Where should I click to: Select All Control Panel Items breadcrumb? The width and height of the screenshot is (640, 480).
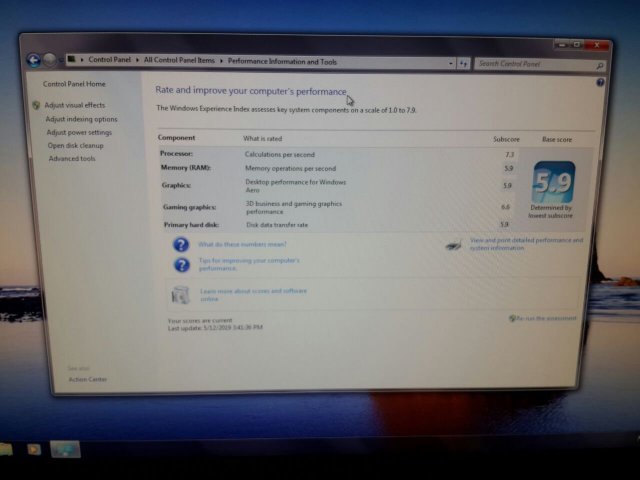tap(179, 60)
